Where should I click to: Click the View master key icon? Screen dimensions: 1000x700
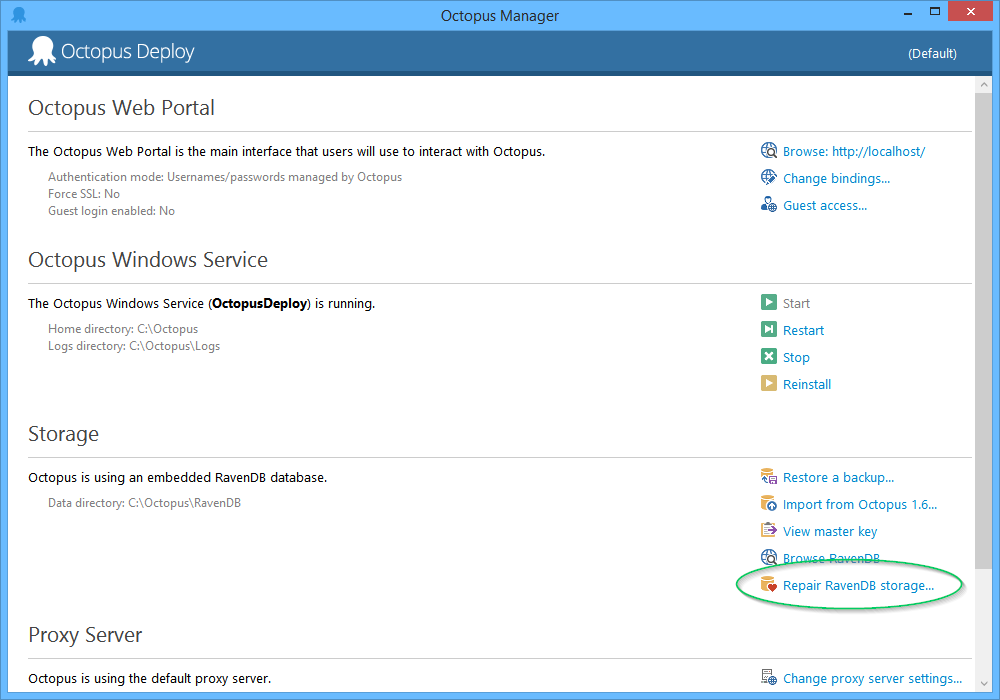tap(769, 531)
